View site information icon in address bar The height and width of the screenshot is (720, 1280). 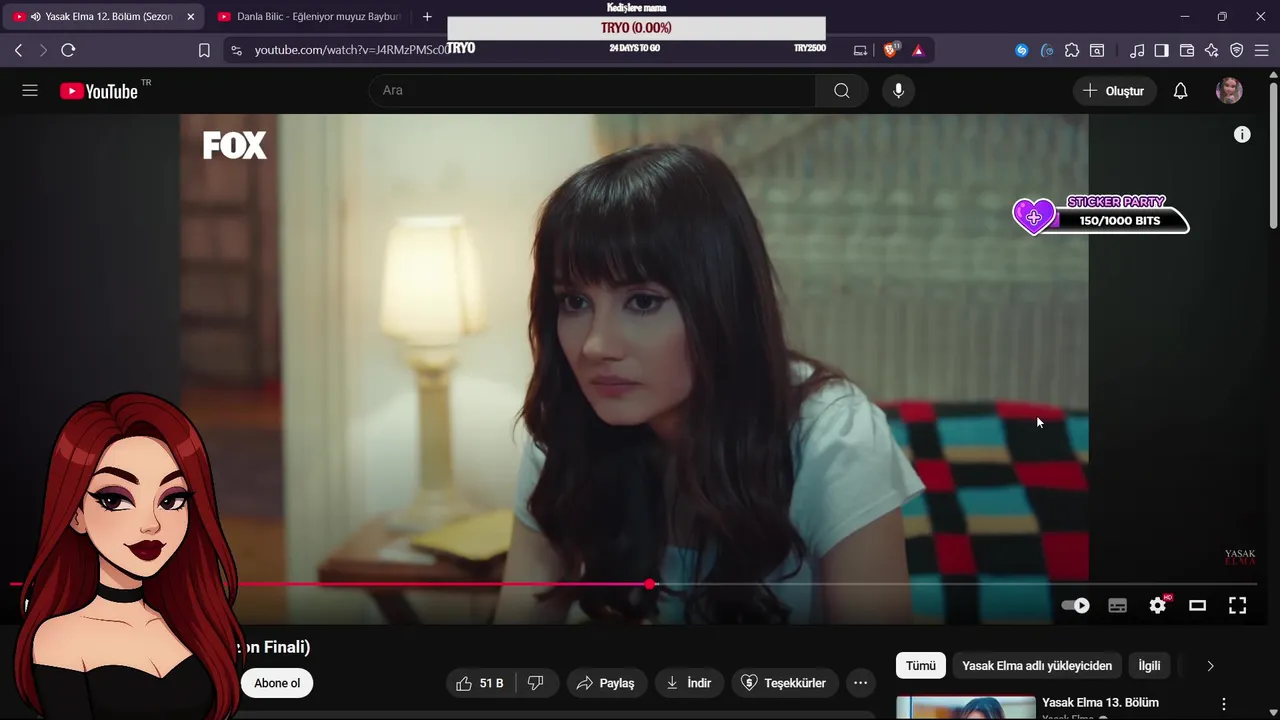coord(235,50)
